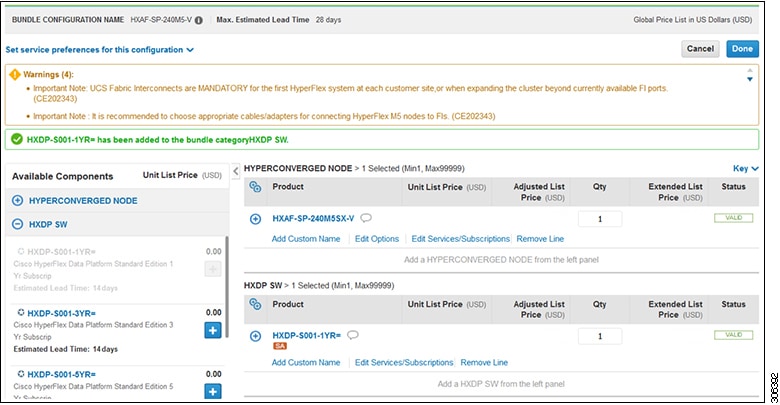Click the orange warning diamond icon
Viewport: 780px width, 405px height.
[x=15, y=75]
